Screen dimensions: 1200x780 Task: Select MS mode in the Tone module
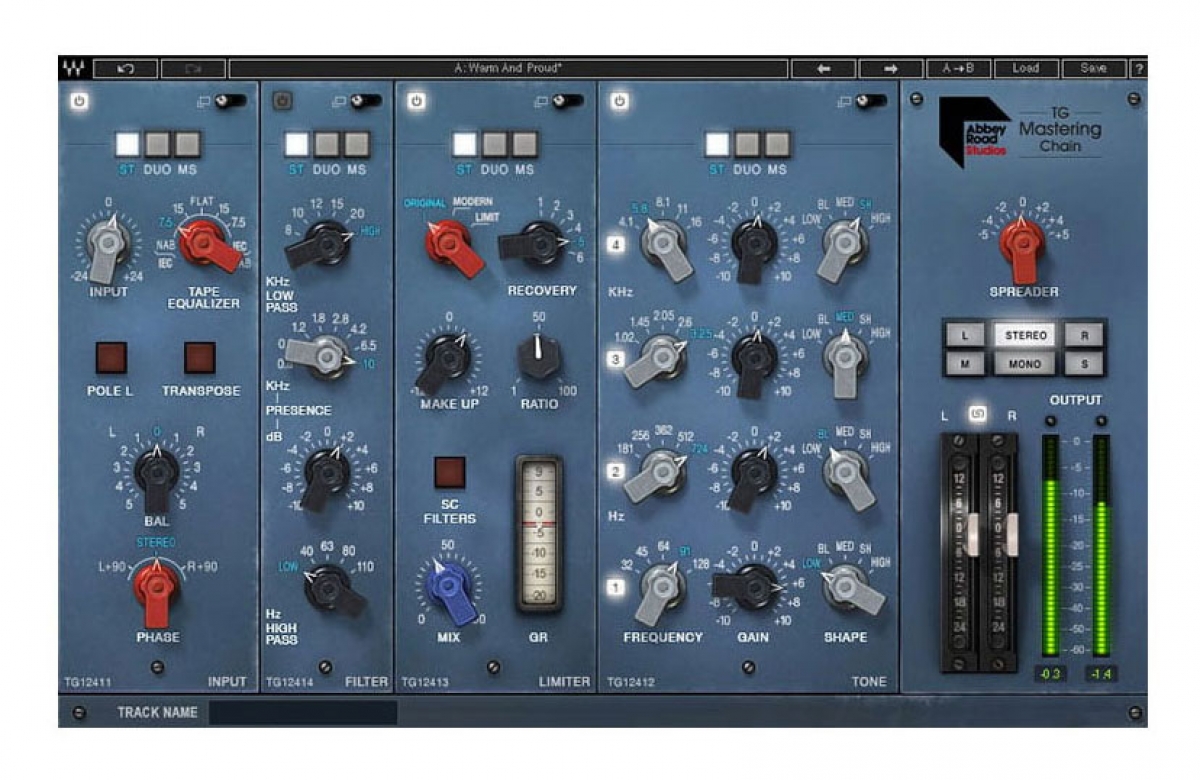777,144
